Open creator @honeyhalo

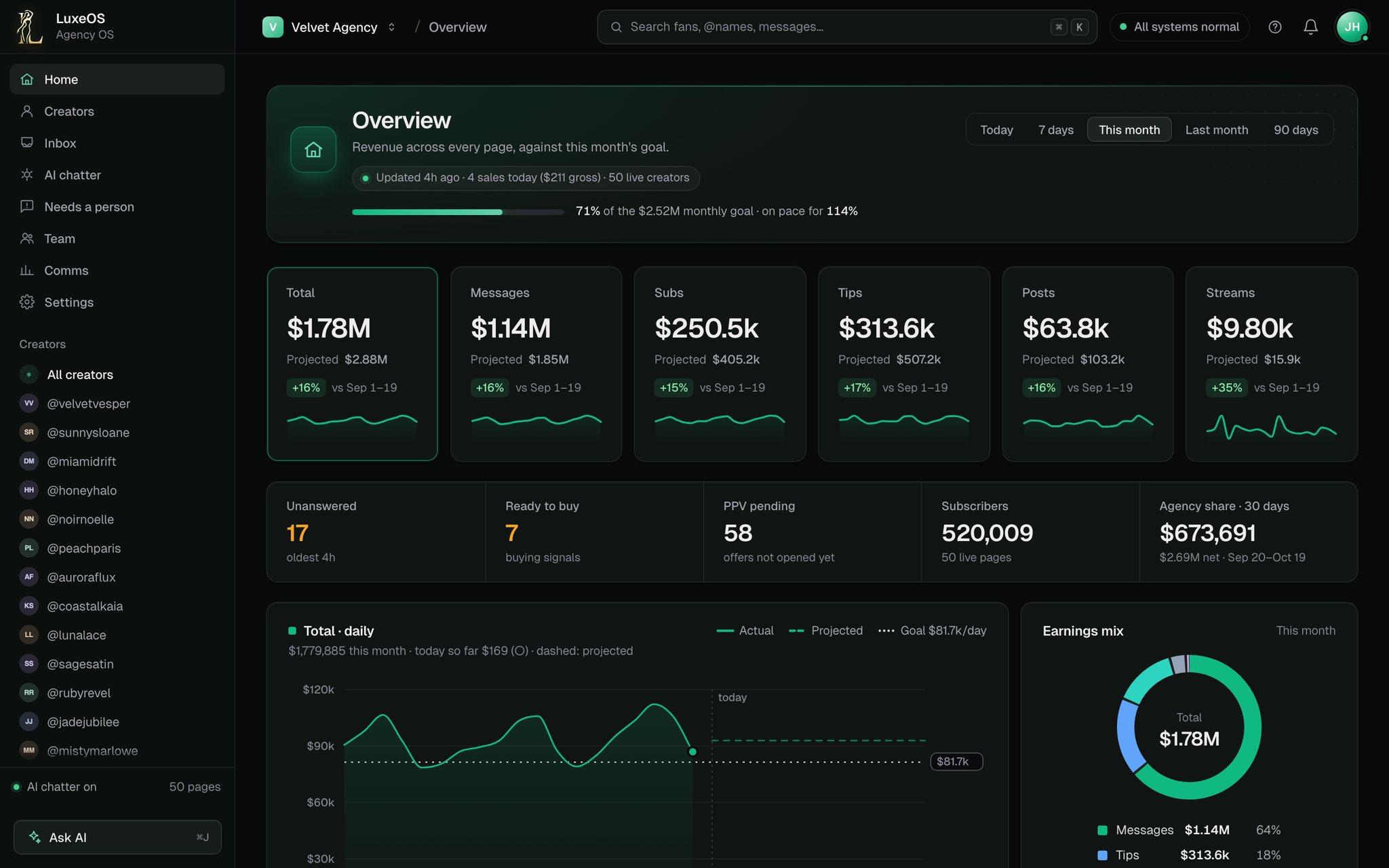click(x=117, y=490)
